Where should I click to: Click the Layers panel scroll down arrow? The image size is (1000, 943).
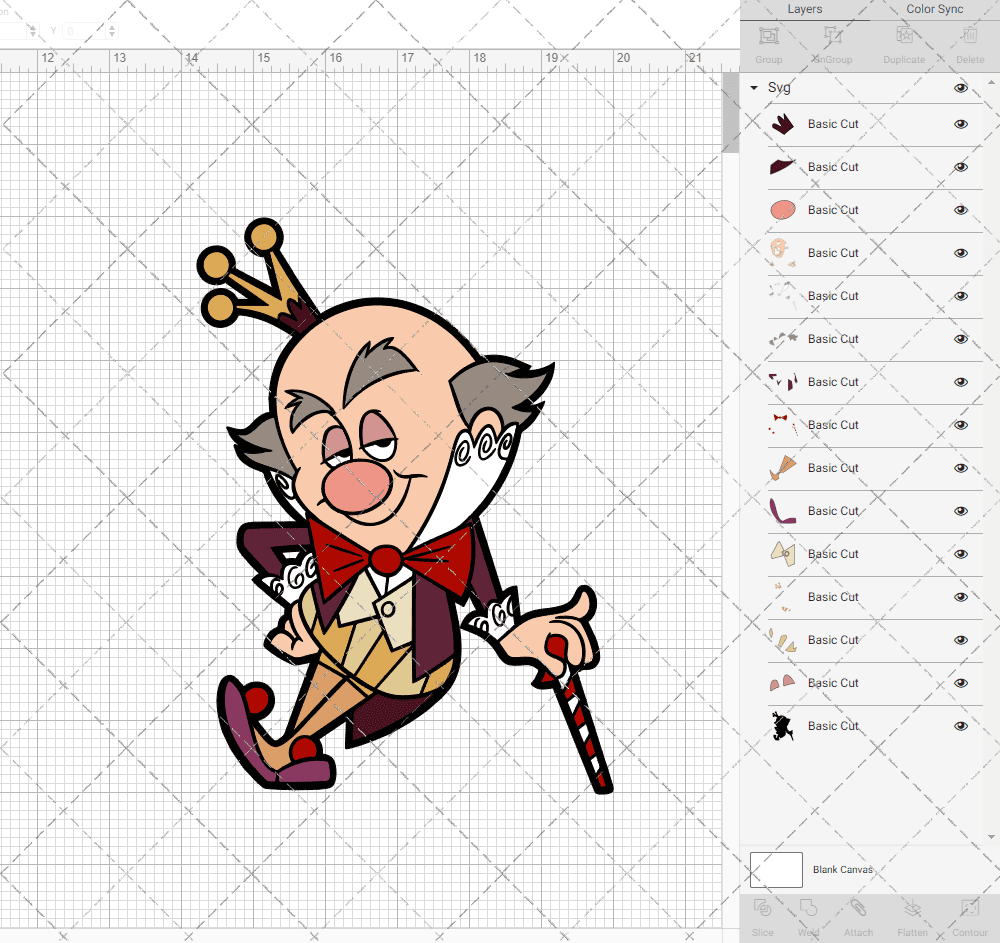[x=990, y=837]
